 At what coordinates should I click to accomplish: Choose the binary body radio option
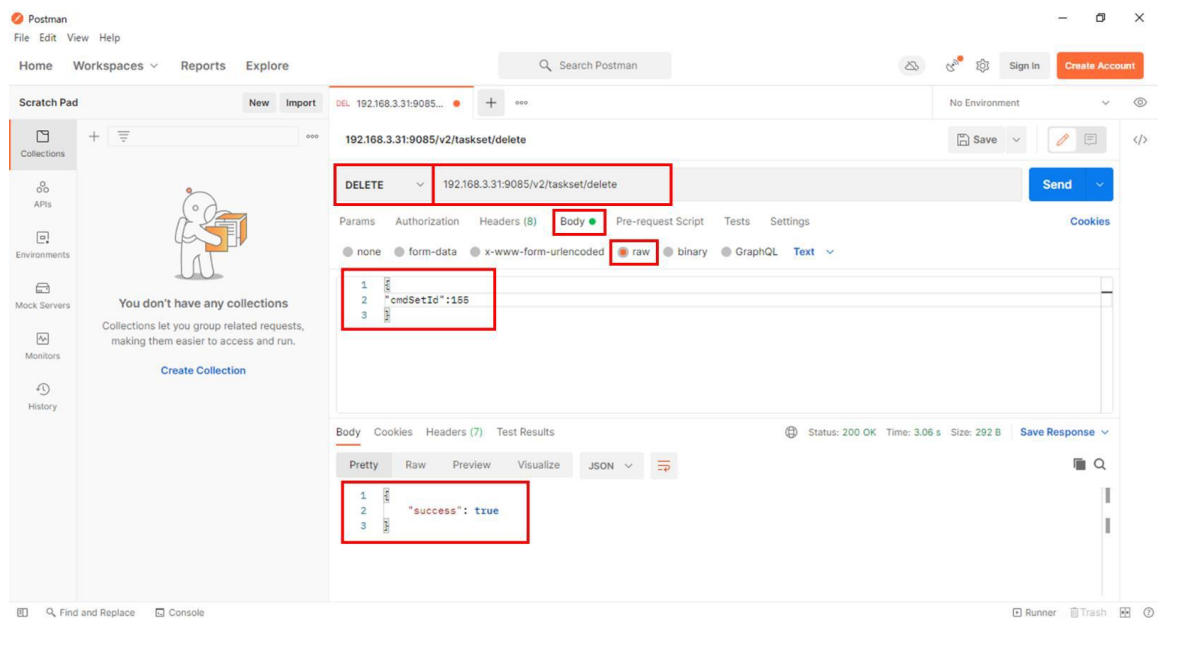(x=669, y=252)
